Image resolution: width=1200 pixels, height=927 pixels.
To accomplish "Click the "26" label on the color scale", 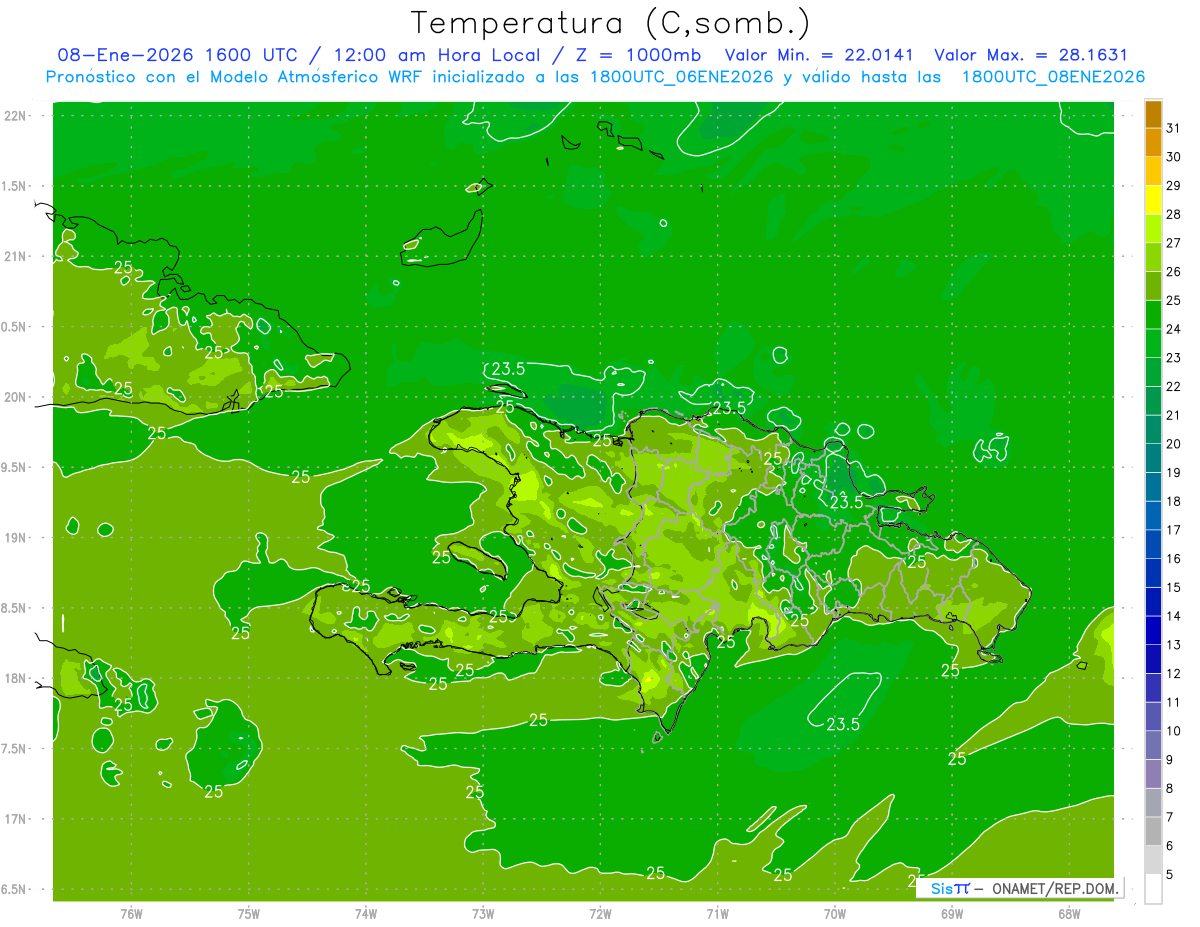I will [x=1173, y=271].
